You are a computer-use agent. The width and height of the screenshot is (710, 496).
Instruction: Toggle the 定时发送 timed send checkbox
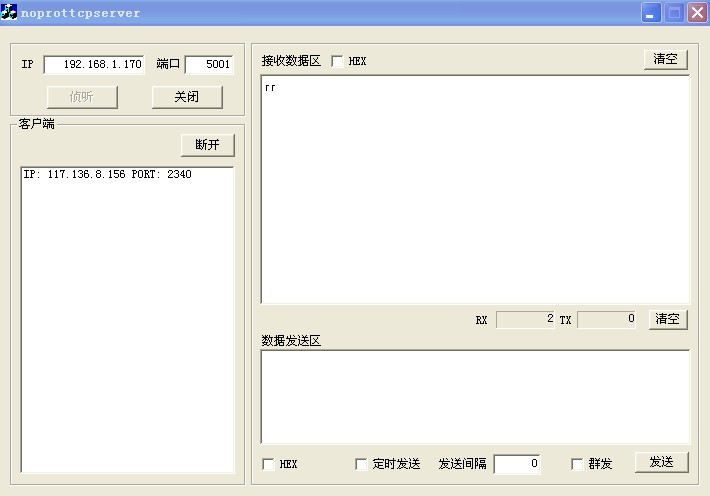(x=362, y=464)
